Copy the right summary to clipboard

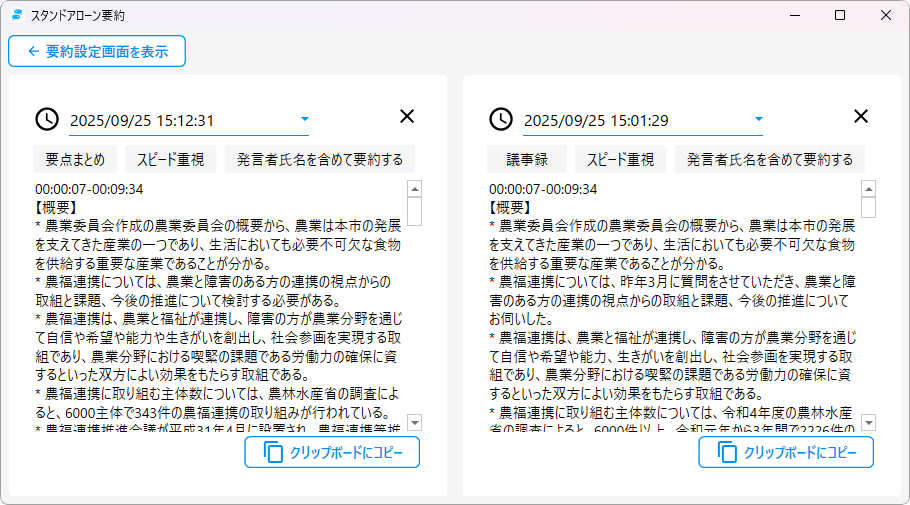(x=786, y=452)
